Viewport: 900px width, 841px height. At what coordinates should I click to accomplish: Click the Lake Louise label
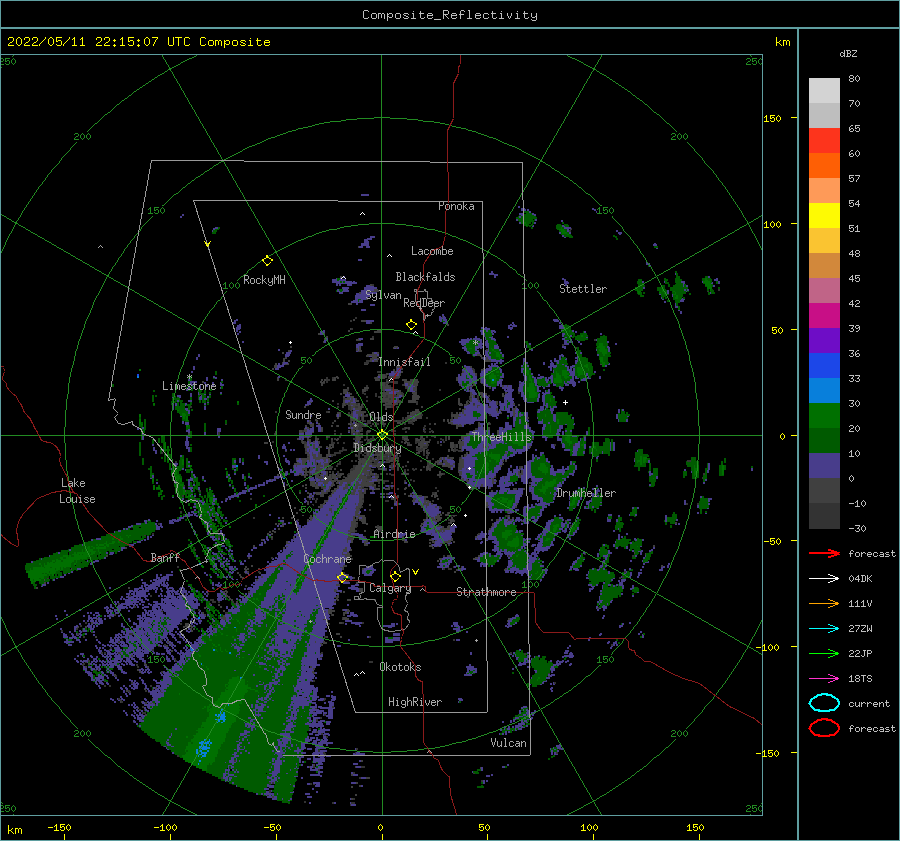tap(77, 491)
